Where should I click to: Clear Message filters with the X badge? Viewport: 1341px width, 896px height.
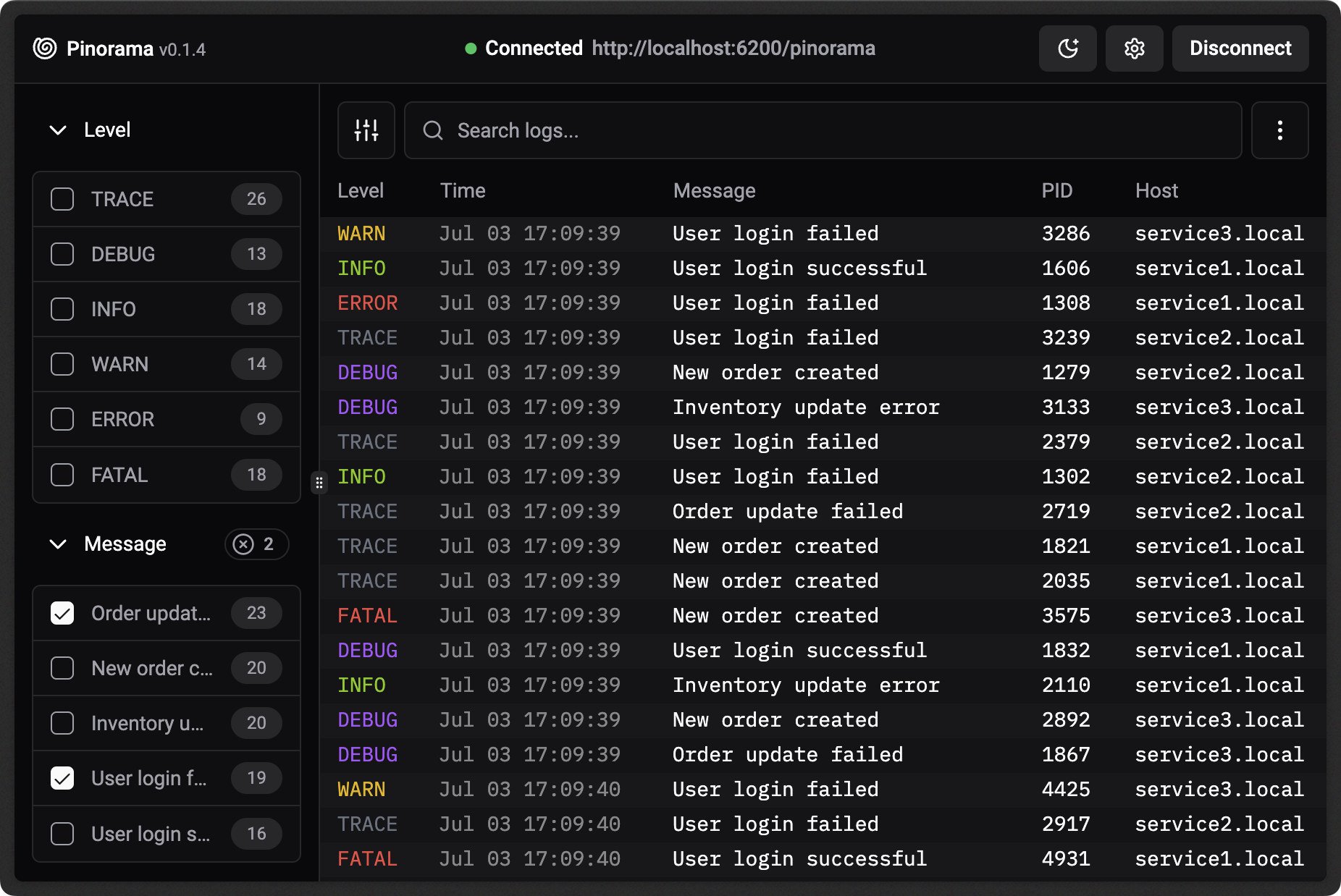[x=257, y=544]
